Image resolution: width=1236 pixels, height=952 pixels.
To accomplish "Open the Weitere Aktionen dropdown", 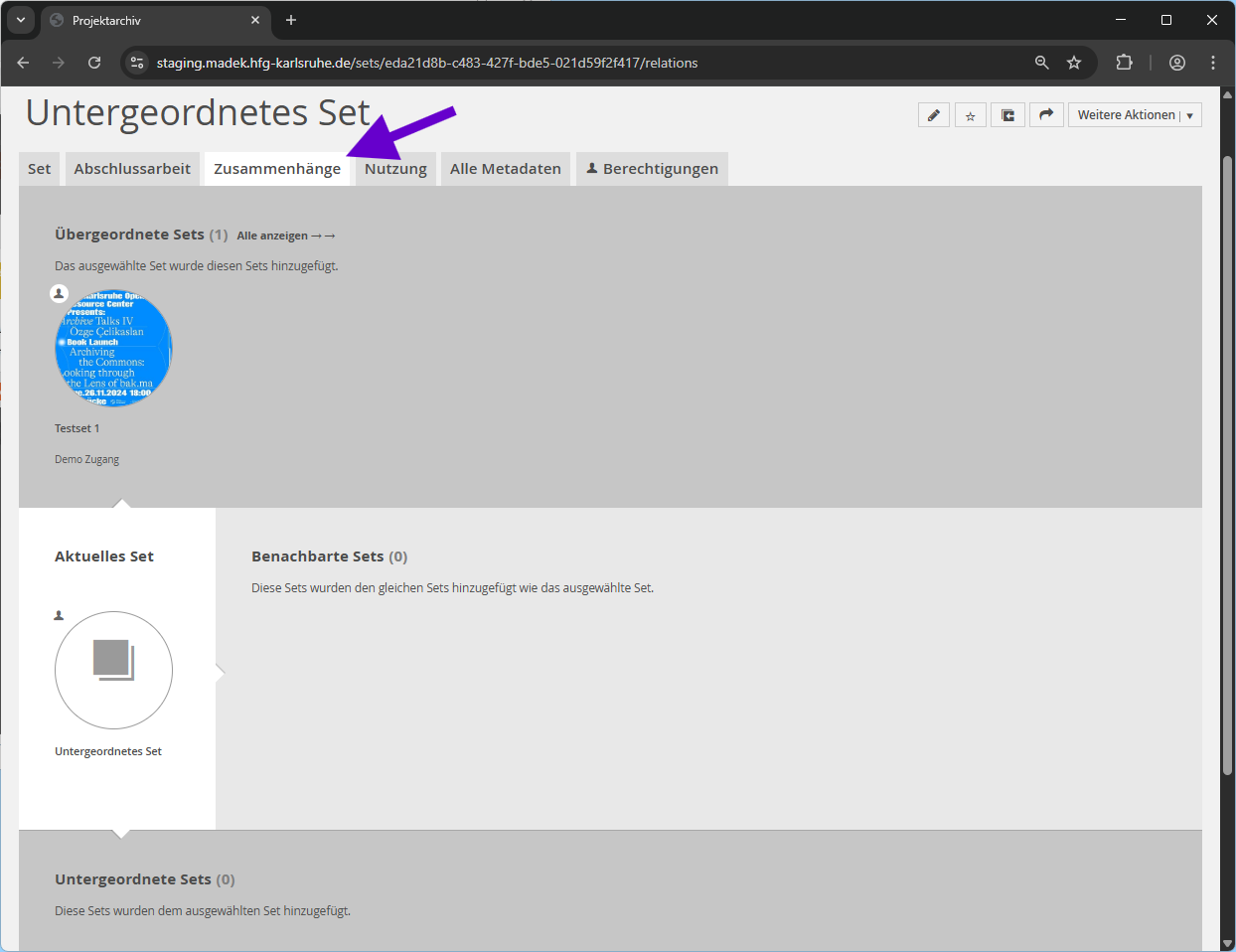I will (x=1135, y=115).
